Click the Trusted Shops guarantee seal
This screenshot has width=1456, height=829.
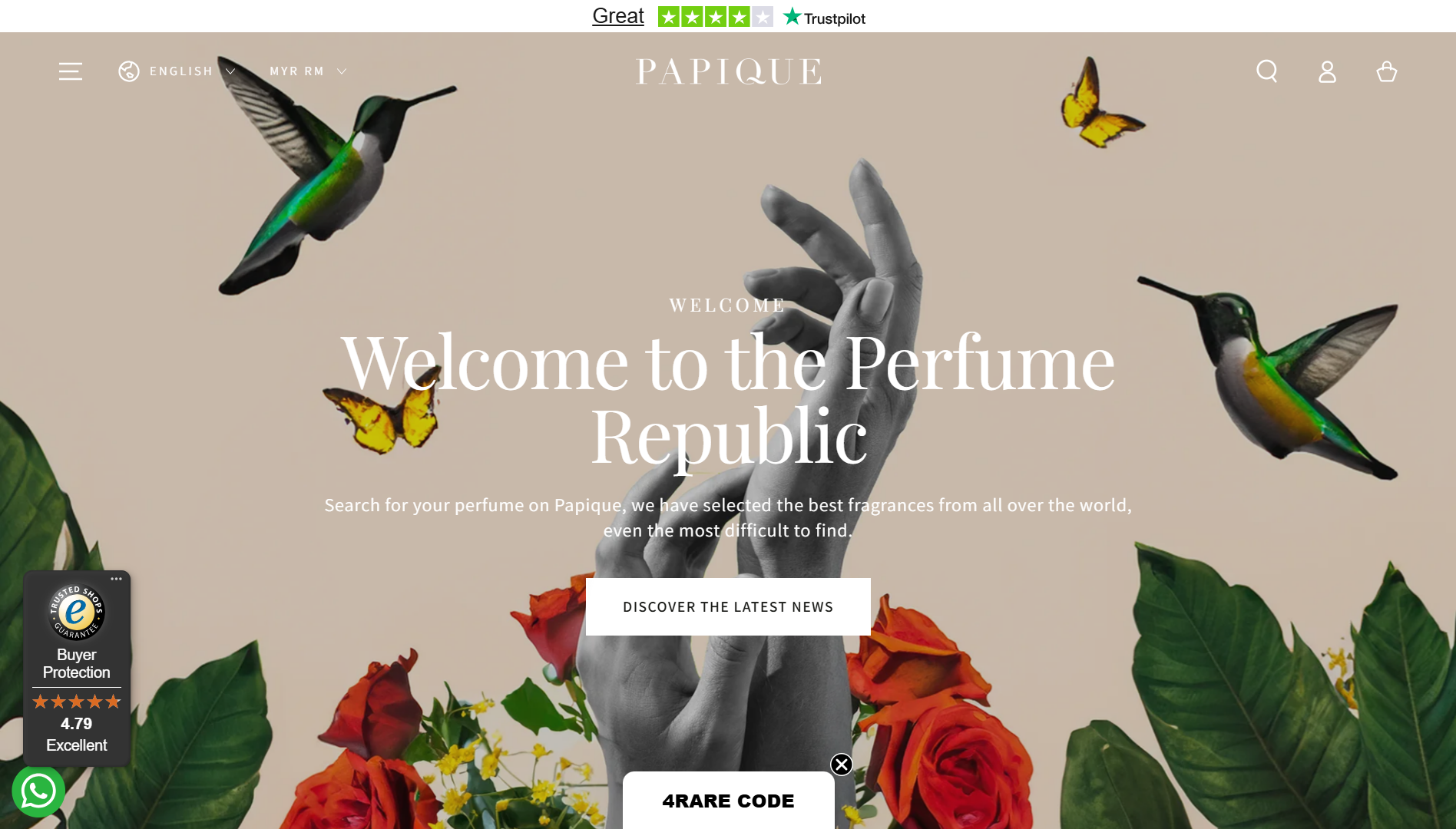pyautogui.click(x=76, y=613)
